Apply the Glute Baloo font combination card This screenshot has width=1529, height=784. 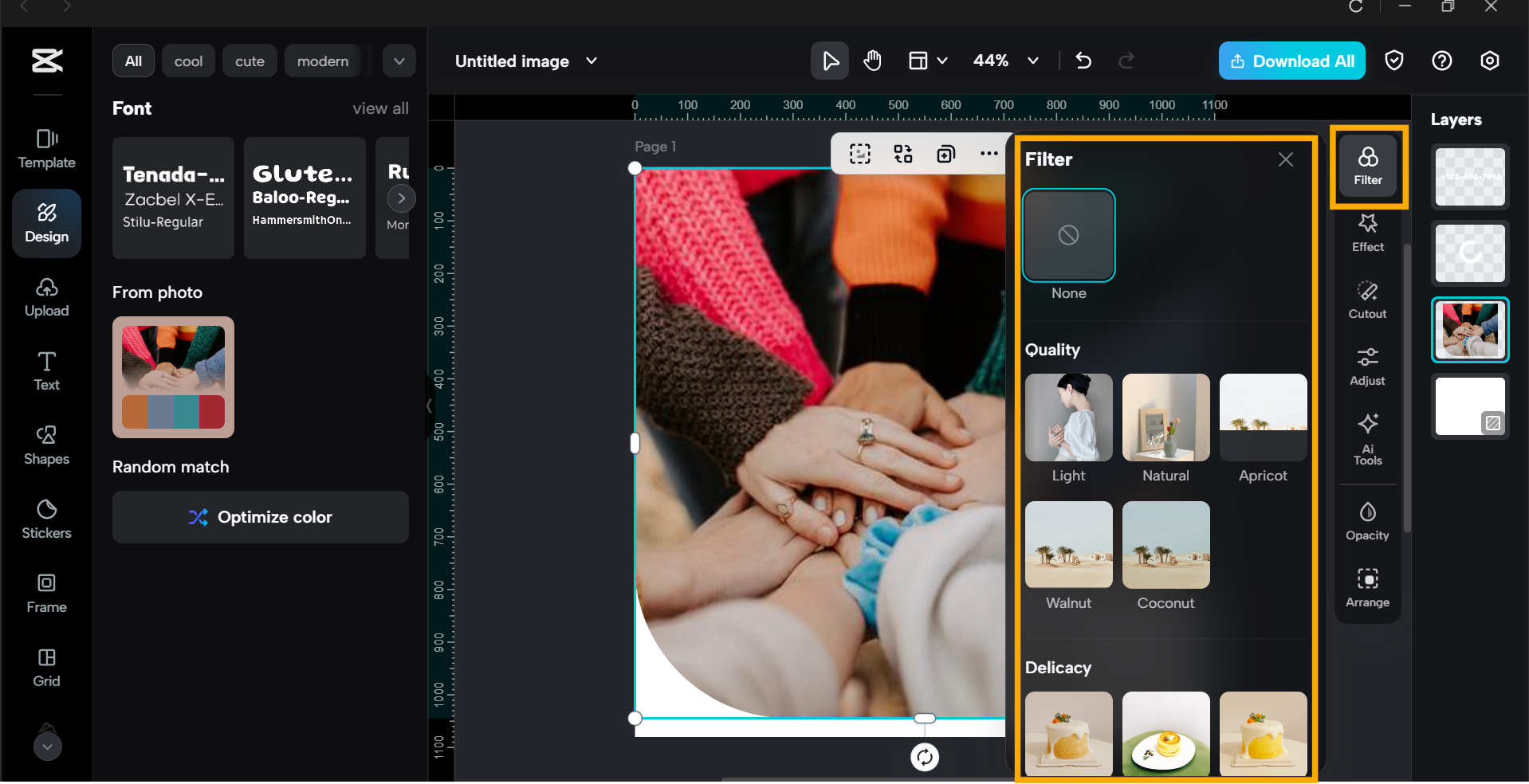[305, 198]
